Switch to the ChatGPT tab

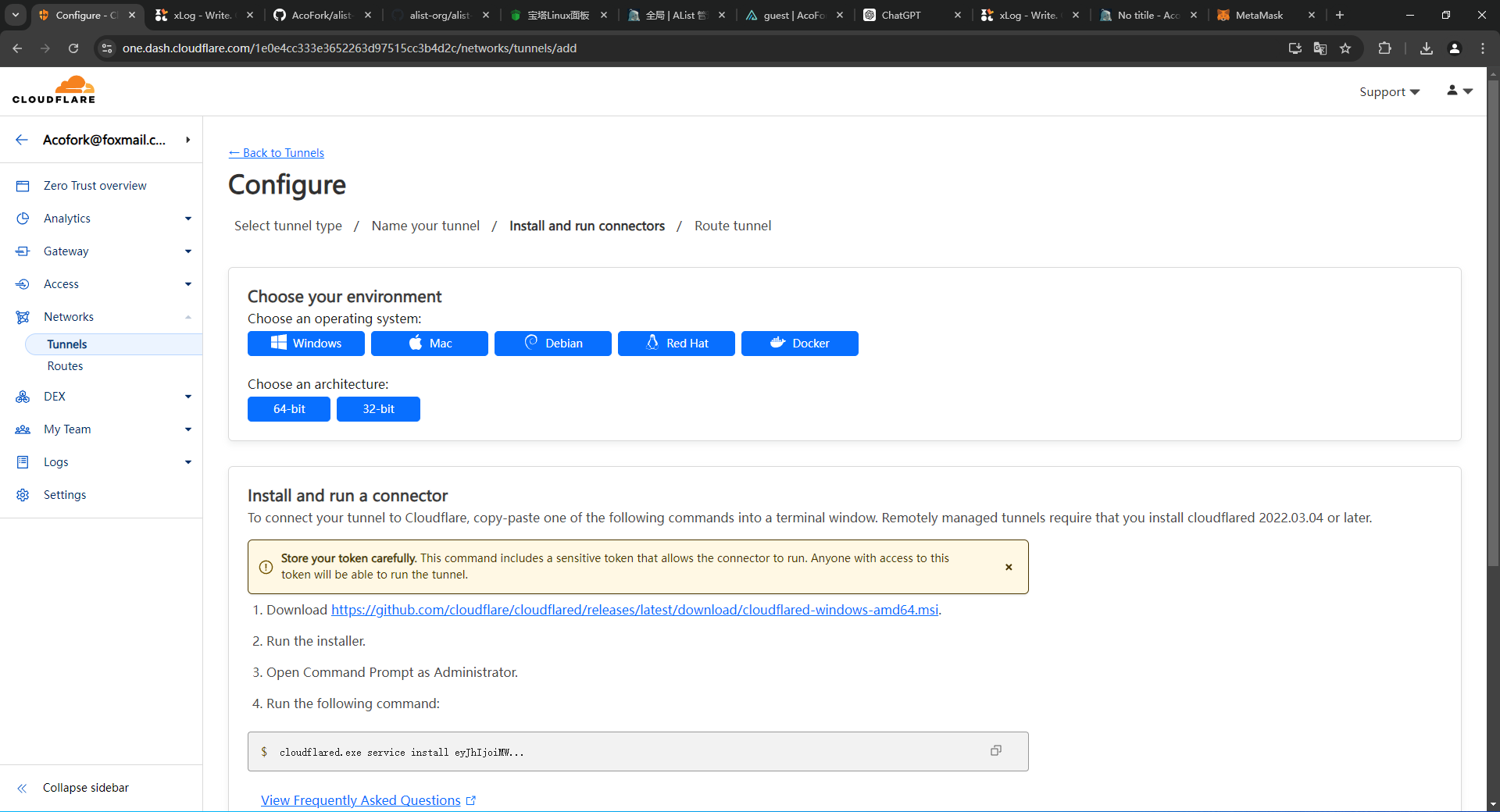click(x=912, y=15)
